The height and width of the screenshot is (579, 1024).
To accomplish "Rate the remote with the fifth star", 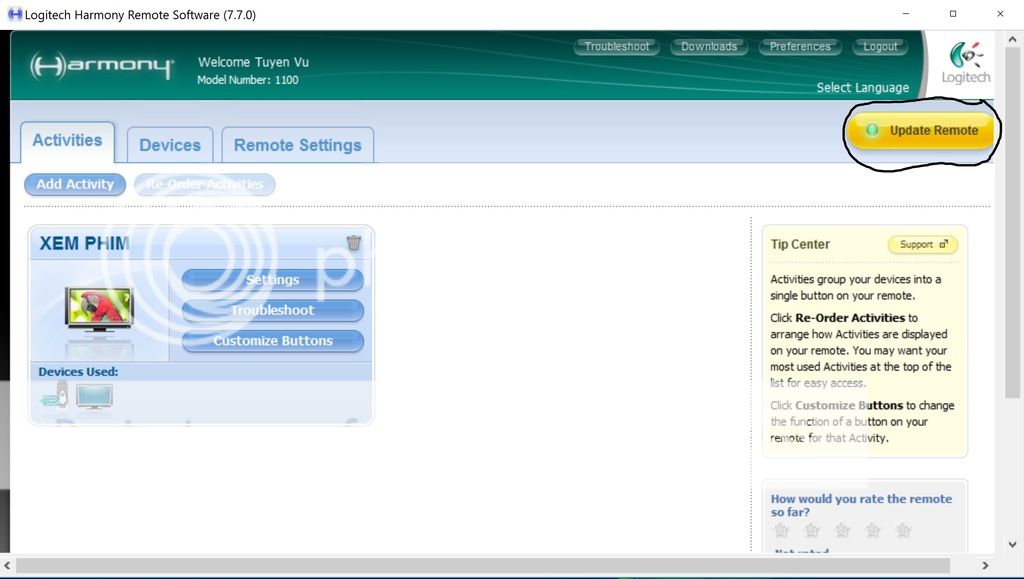I will 903,530.
